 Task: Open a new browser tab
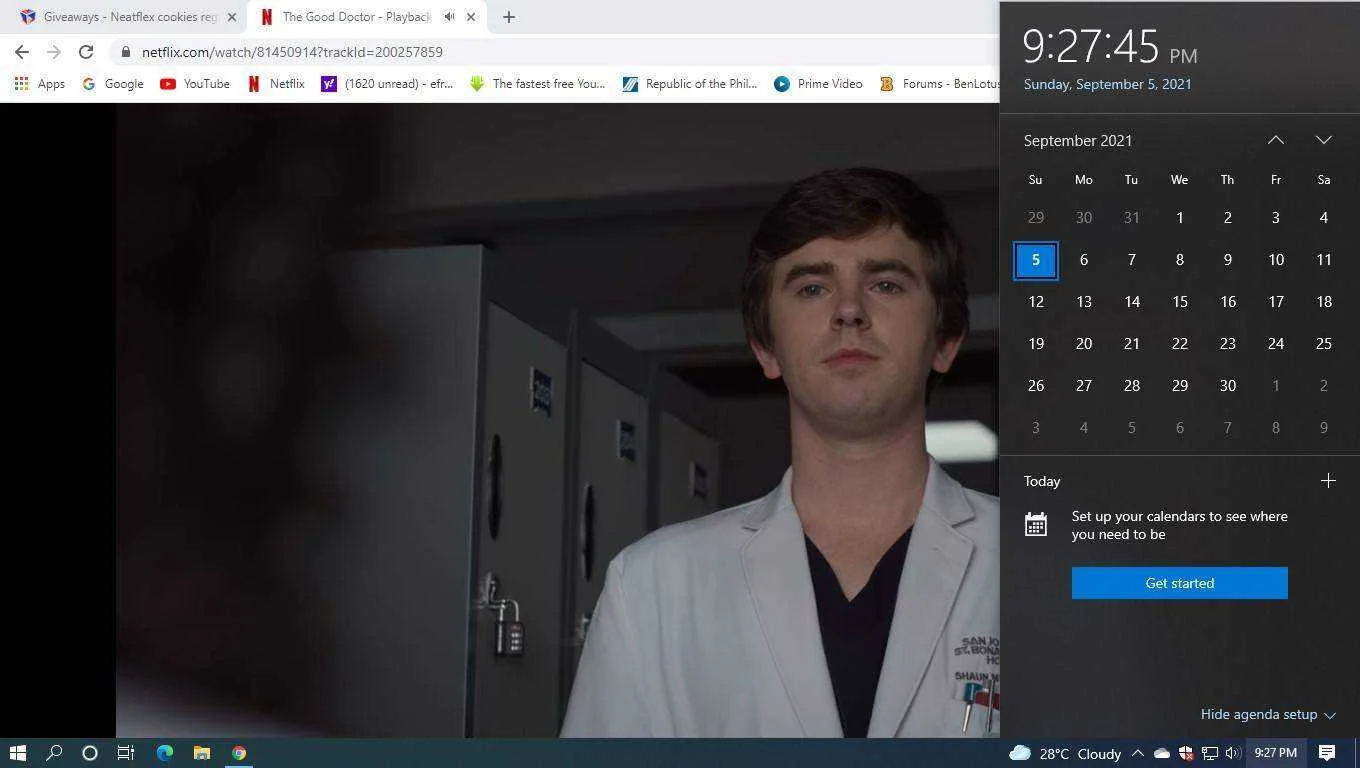tap(508, 17)
